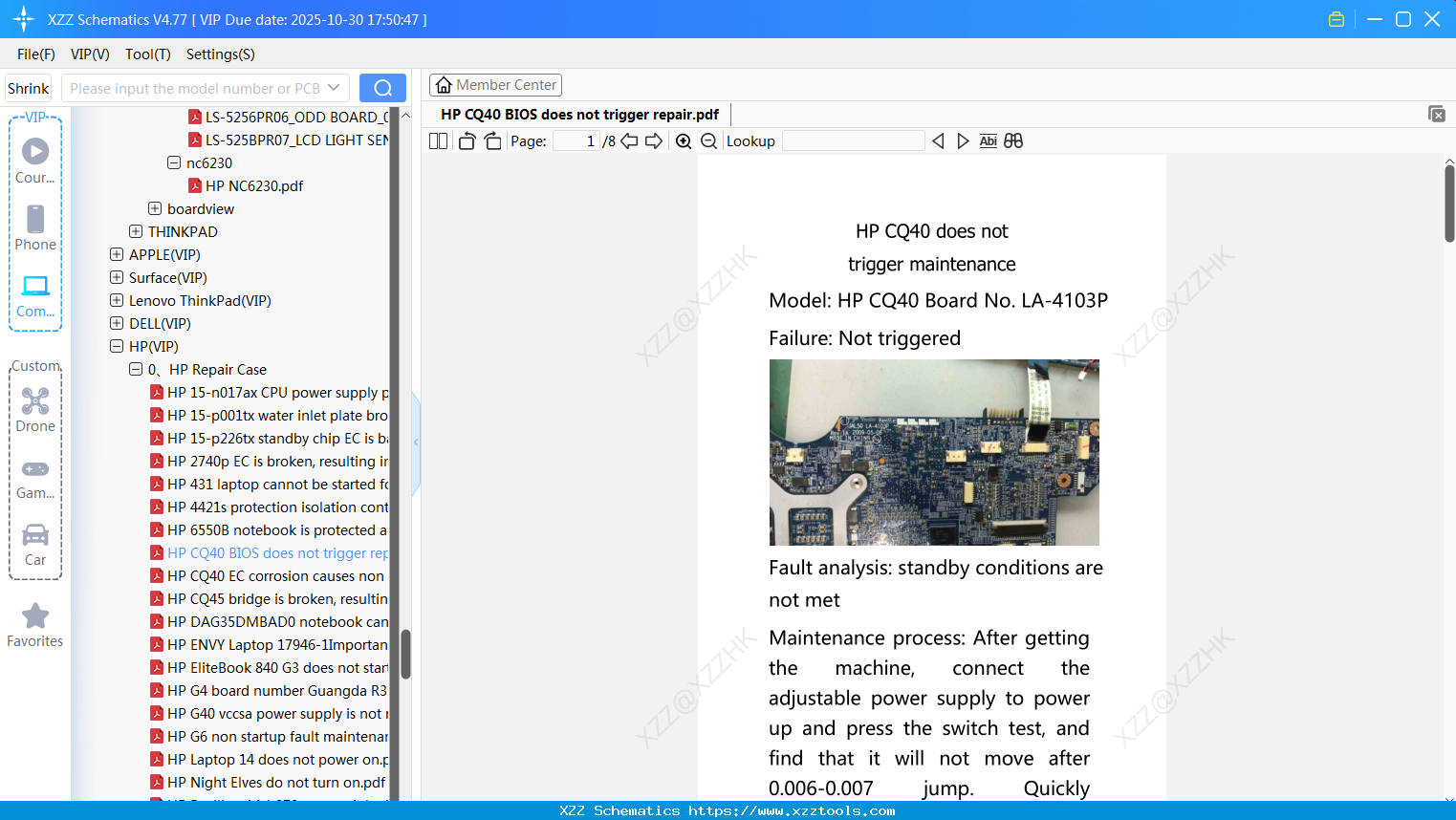Click the page number field
The image size is (1456, 820).
click(x=576, y=141)
